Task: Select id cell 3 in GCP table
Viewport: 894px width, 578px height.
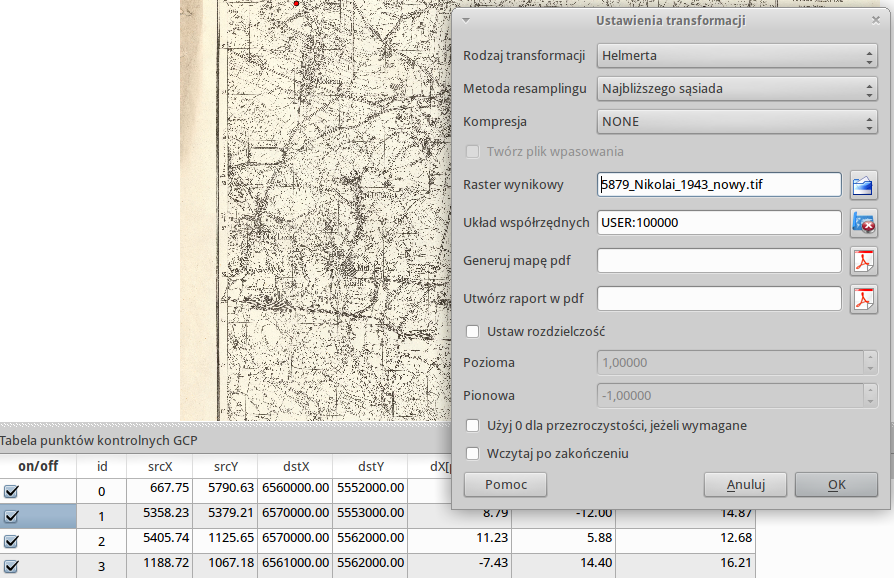Action: (x=101, y=566)
